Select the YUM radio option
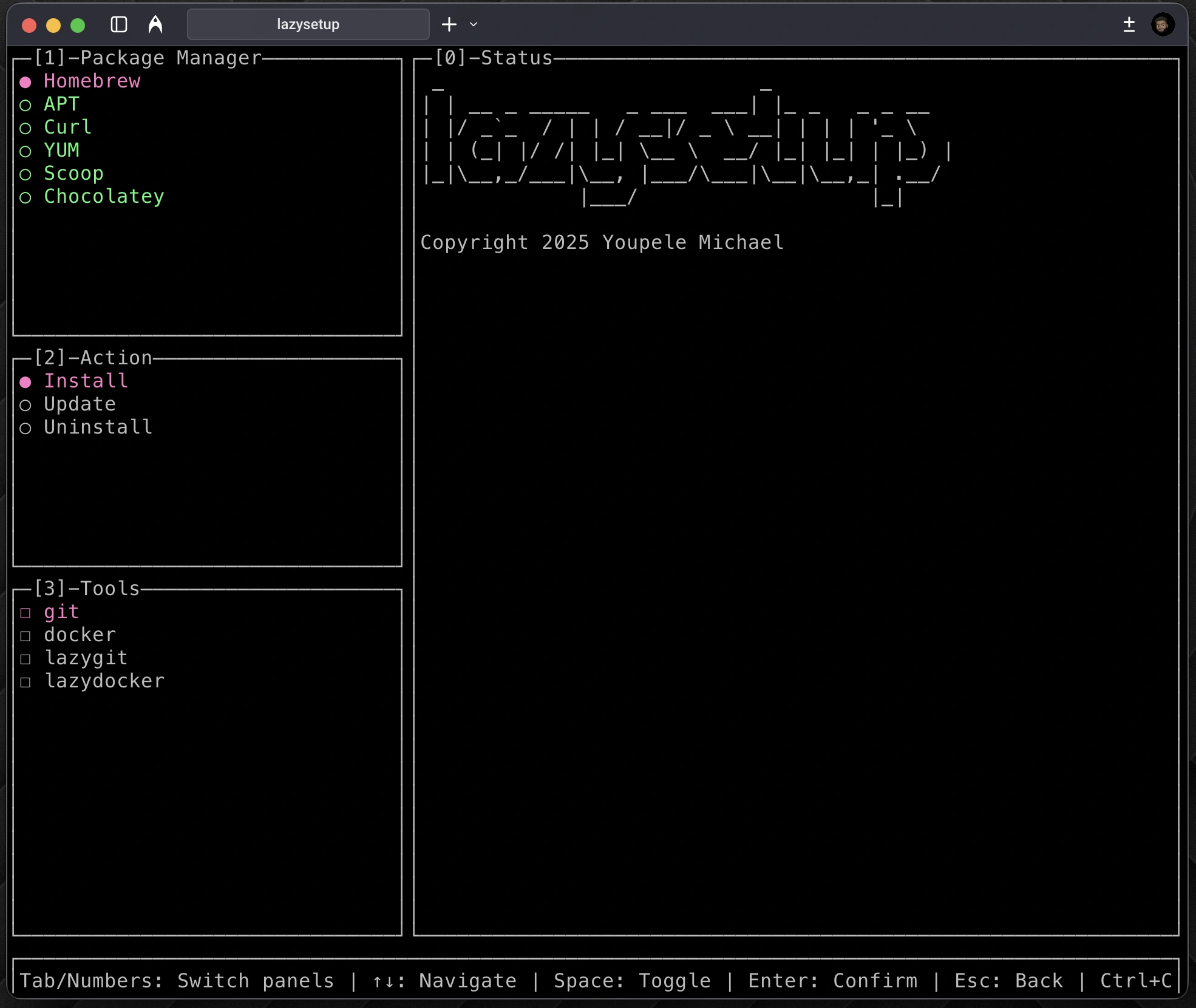Image resolution: width=1196 pixels, height=1008 pixels. tap(25, 151)
